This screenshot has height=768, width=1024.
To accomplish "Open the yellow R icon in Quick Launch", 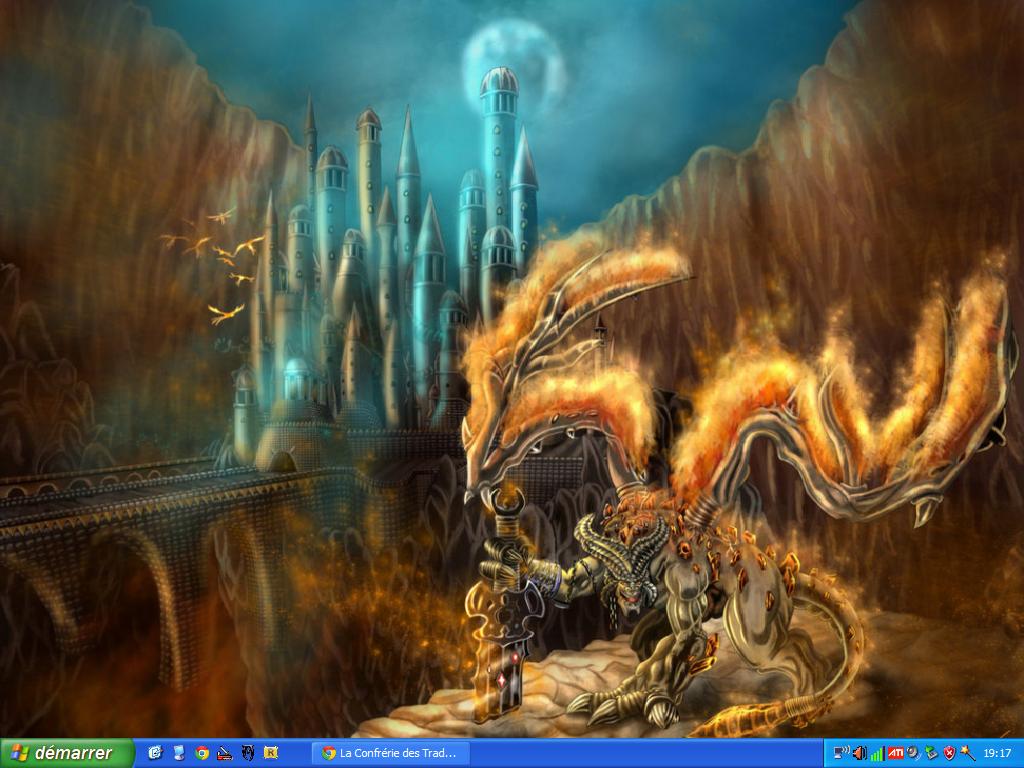I will (270, 753).
